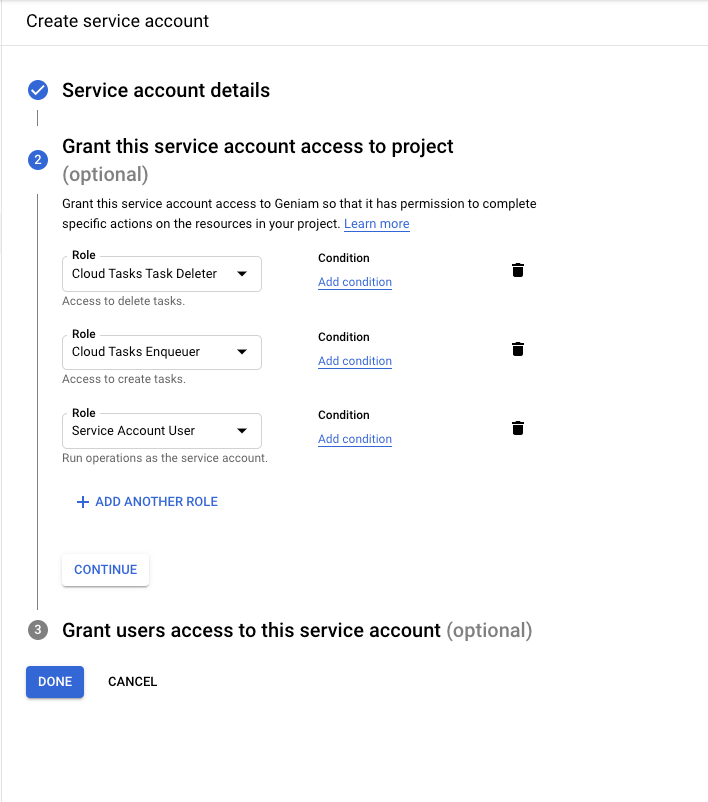708x802 pixels.
Task: Open the Learn more link
Action: point(376,224)
